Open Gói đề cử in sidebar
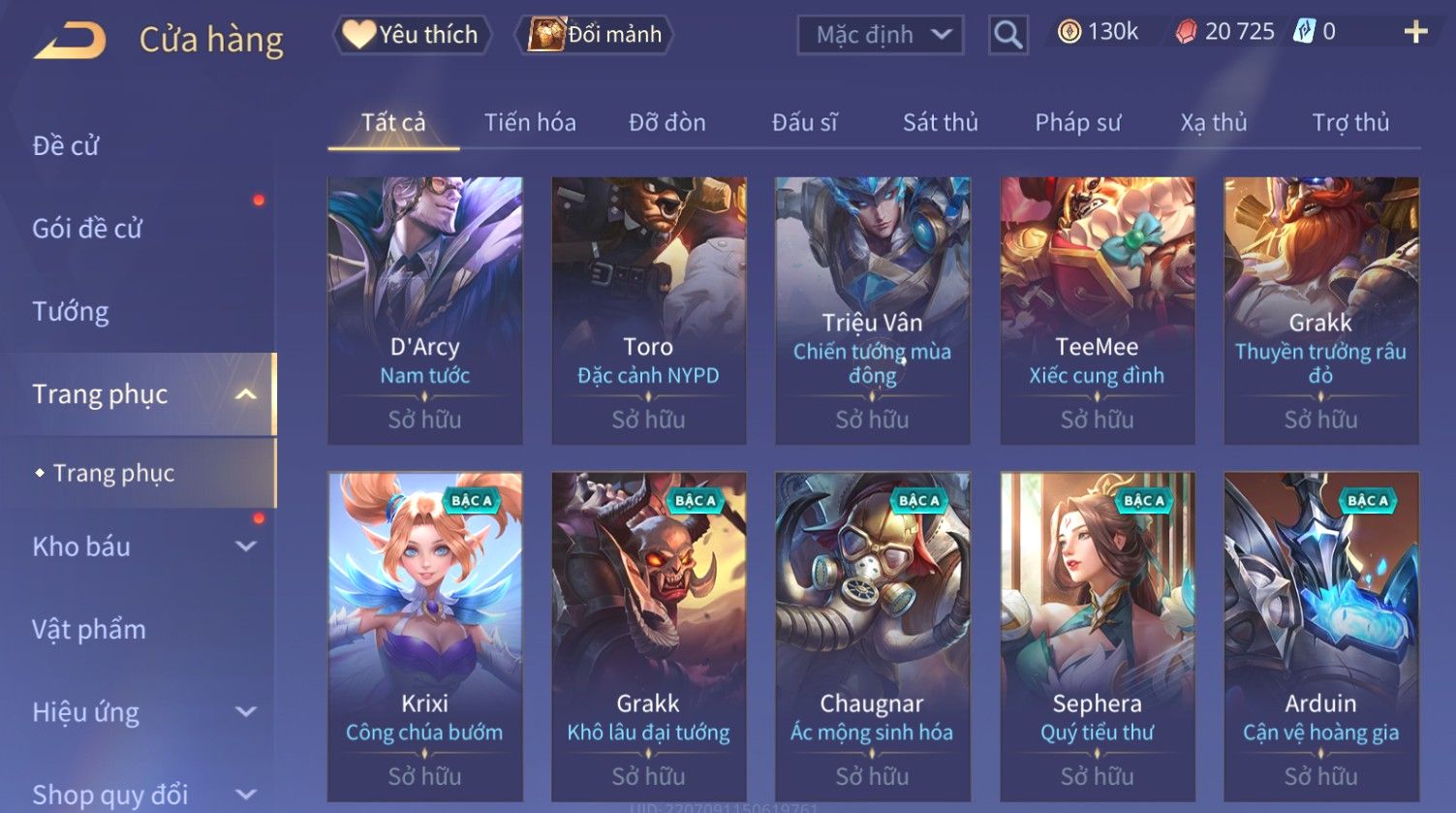Screen dimensions: 1456x813 pyautogui.click(x=87, y=229)
